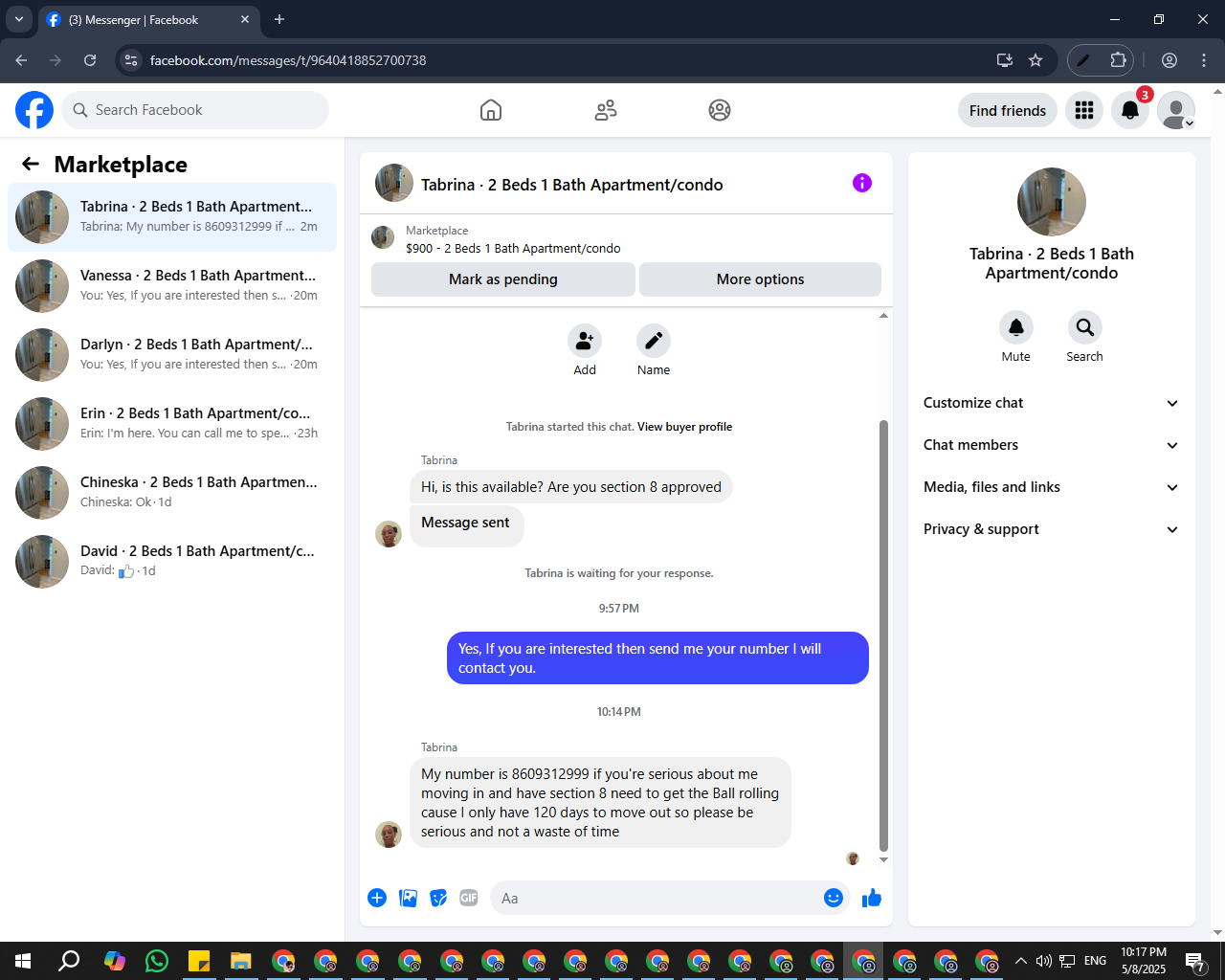Attach a photo or file

click(408, 898)
